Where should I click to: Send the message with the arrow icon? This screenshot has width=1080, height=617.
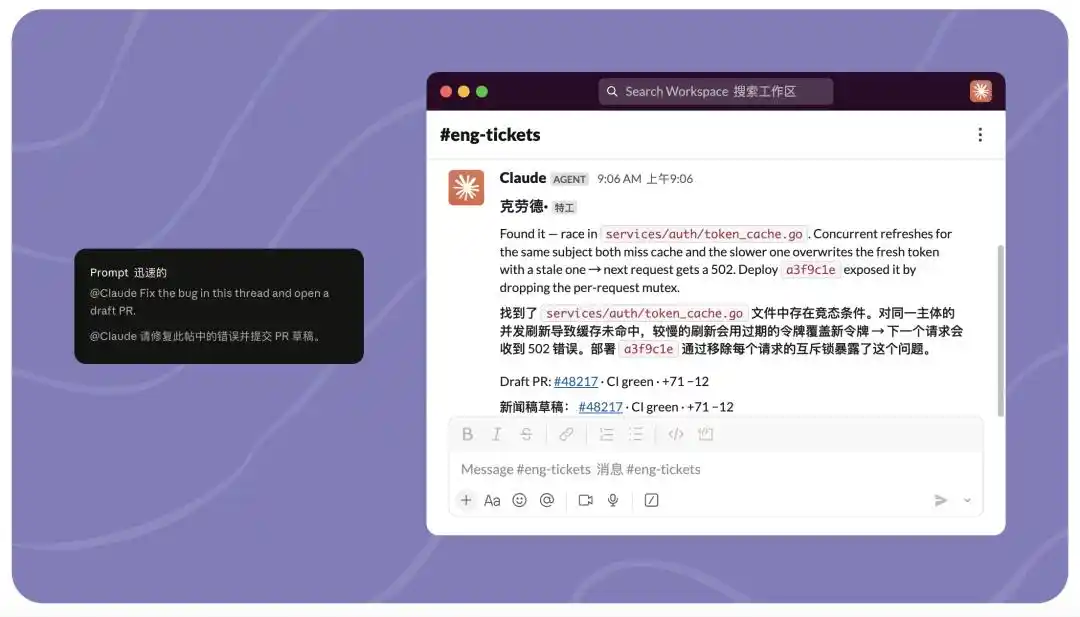[940, 500]
